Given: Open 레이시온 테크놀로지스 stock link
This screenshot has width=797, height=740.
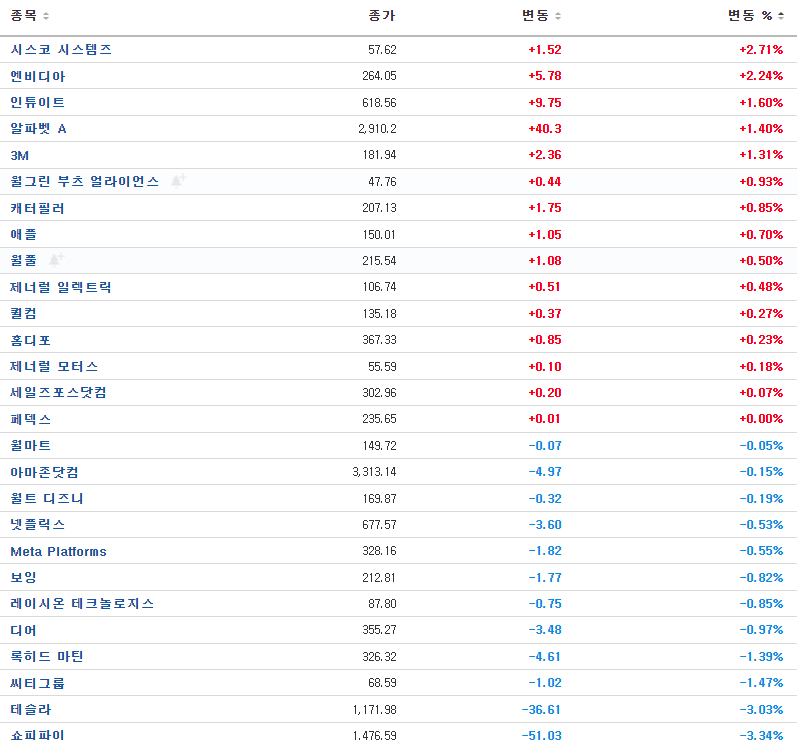Looking at the screenshot, I should (x=82, y=603).
